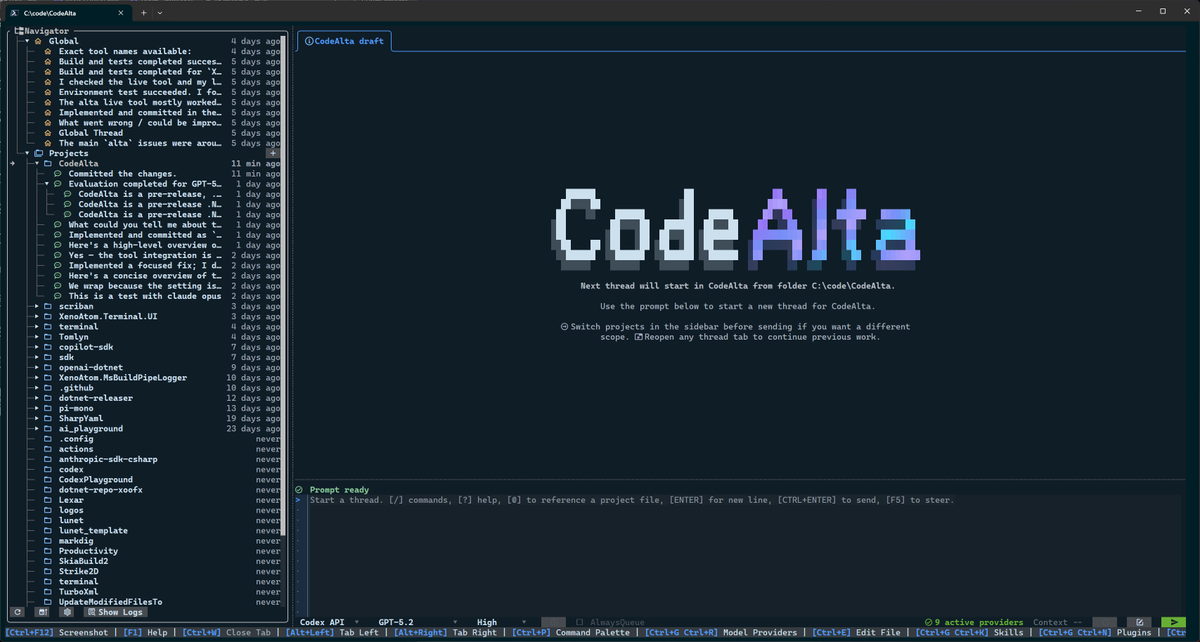Open the Codex API provider dropdown

click(x=331, y=622)
